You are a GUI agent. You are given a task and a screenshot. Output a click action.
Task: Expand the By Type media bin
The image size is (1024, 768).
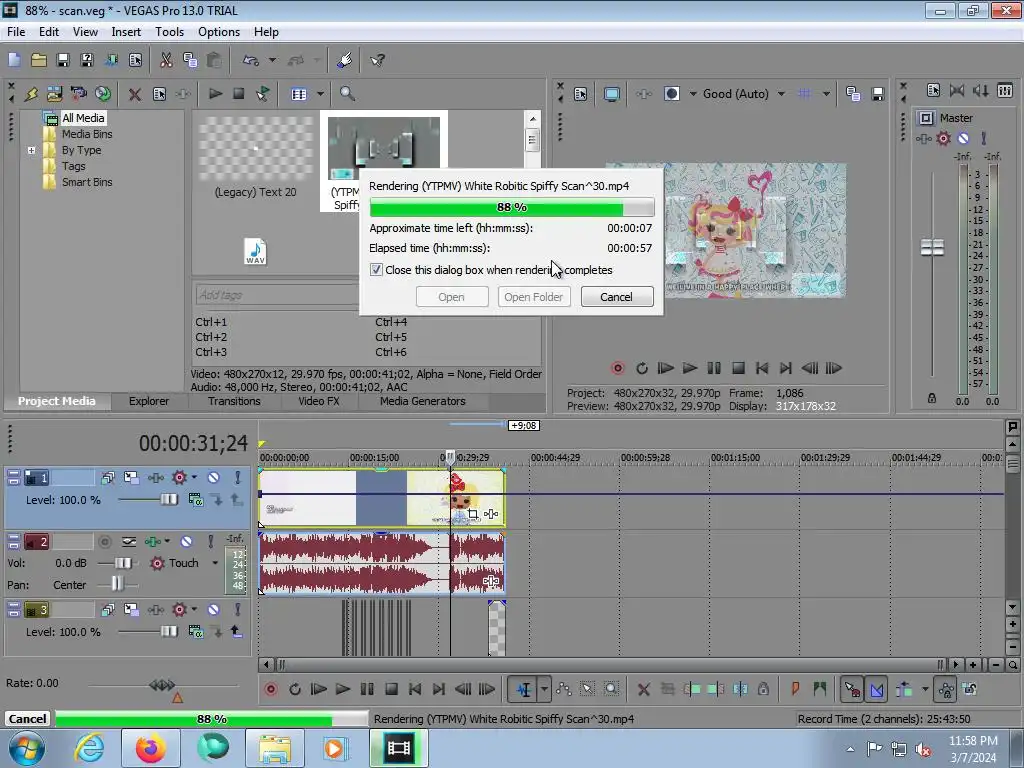click(31, 150)
